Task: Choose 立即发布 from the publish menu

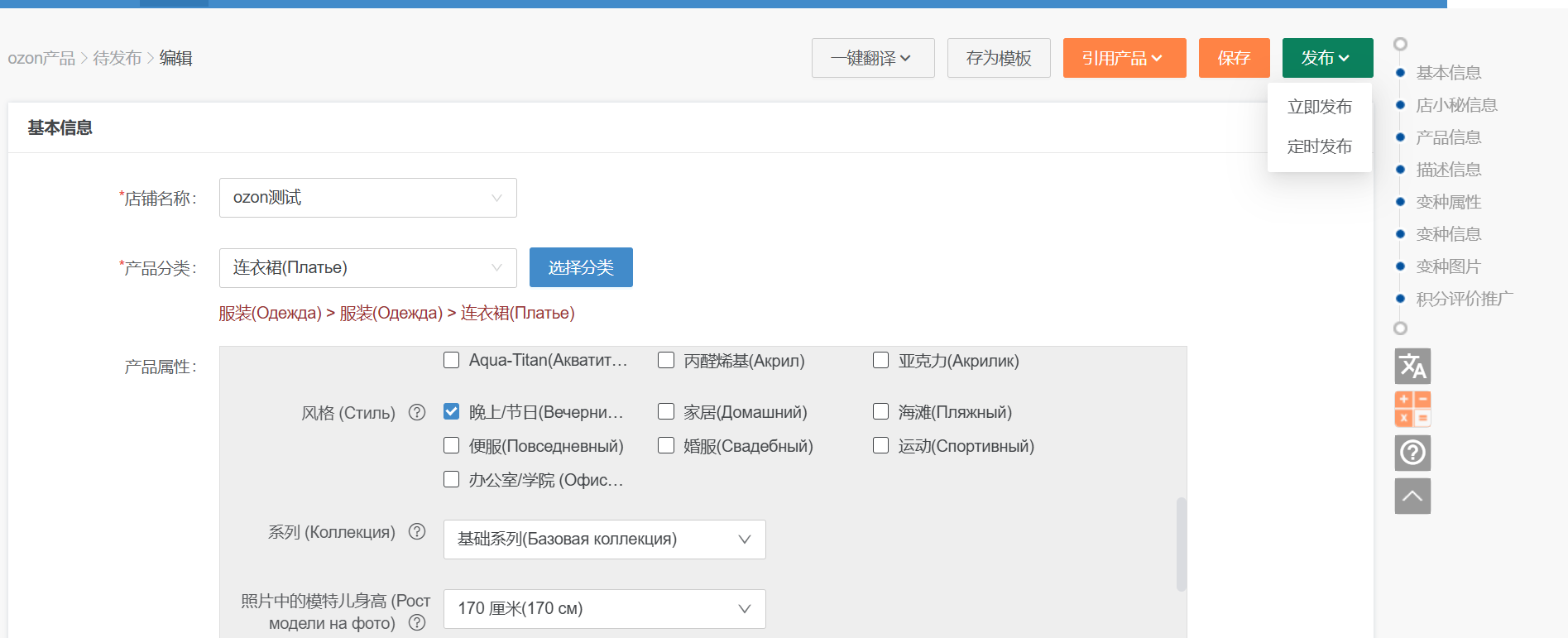Action: [1319, 107]
